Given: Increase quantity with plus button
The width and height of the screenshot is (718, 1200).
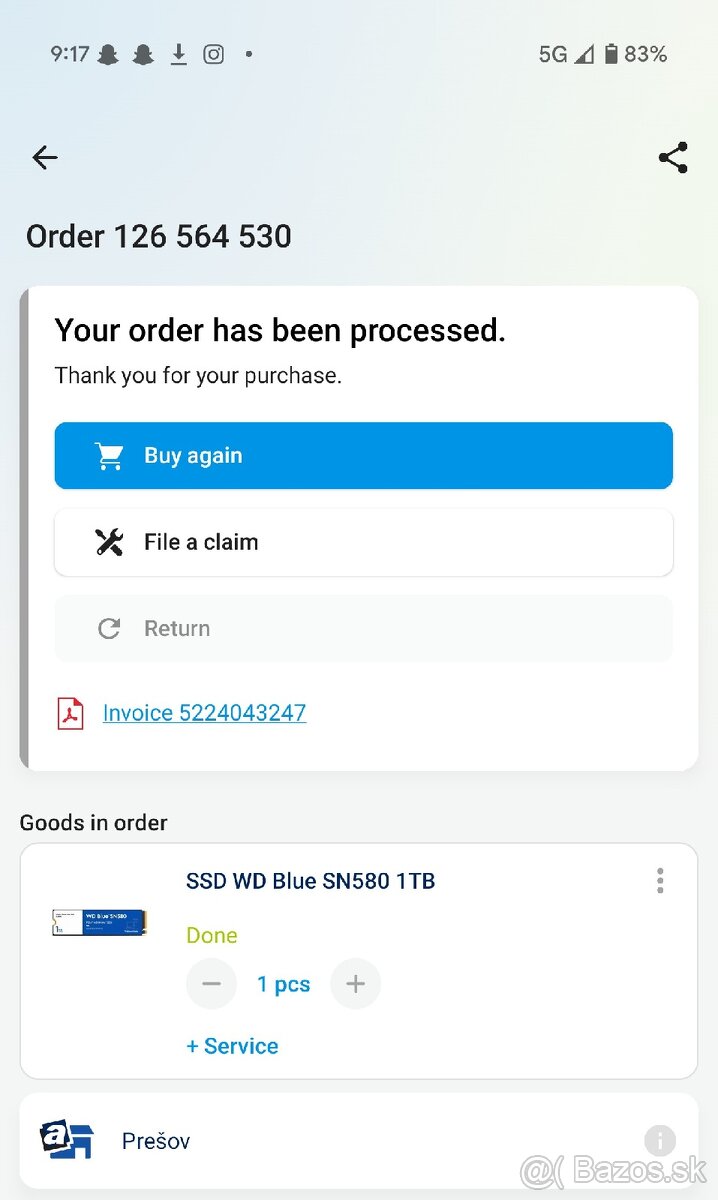Looking at the screenshot, I should [355, 984].
